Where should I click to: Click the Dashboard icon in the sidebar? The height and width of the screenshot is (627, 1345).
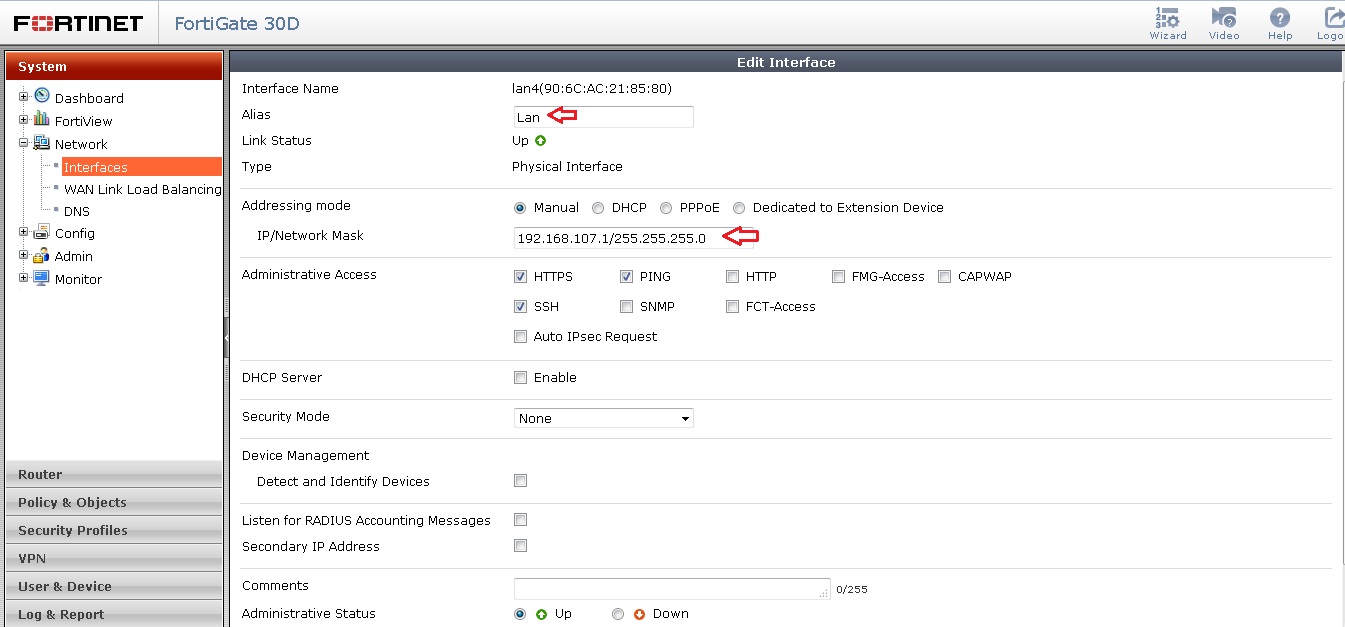click(x=40, y=98)
